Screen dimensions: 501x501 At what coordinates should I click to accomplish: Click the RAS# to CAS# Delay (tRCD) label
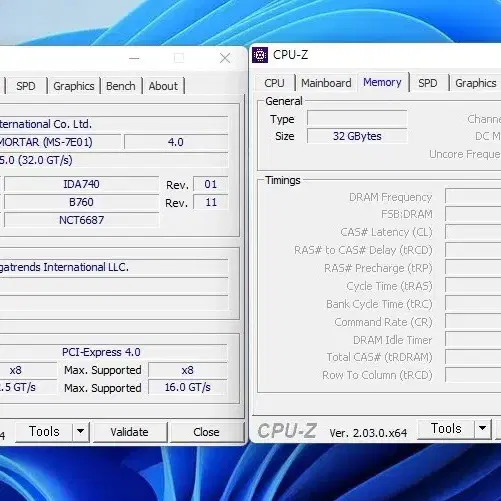coord(363,250)
